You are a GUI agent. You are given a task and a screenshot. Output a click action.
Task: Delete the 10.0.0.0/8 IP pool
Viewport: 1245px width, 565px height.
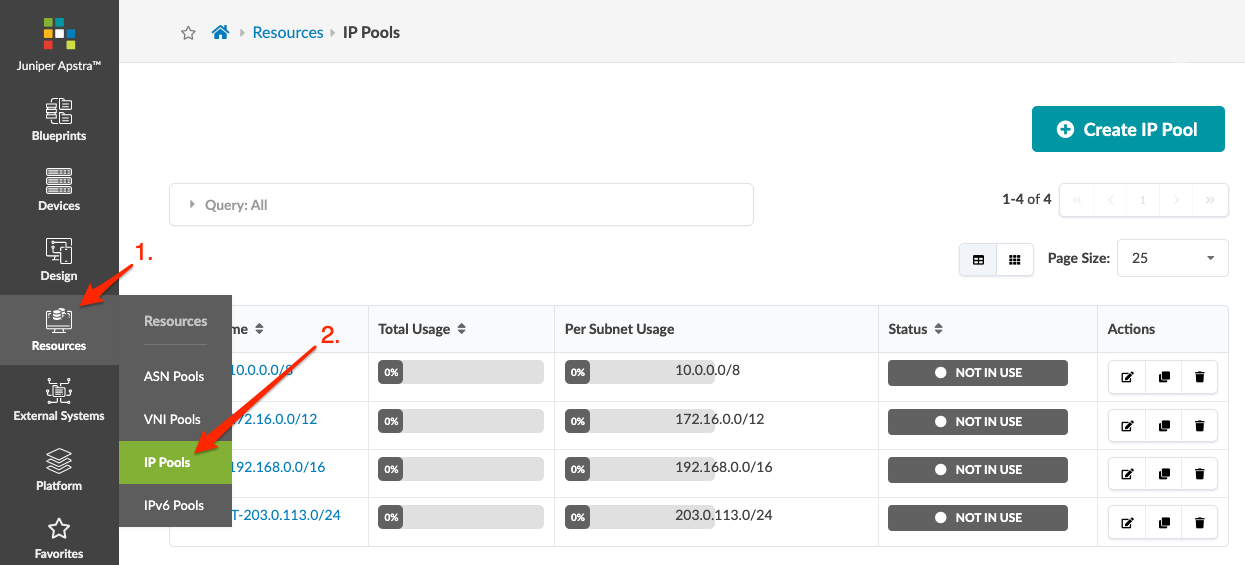click(x=1199, y=377)
